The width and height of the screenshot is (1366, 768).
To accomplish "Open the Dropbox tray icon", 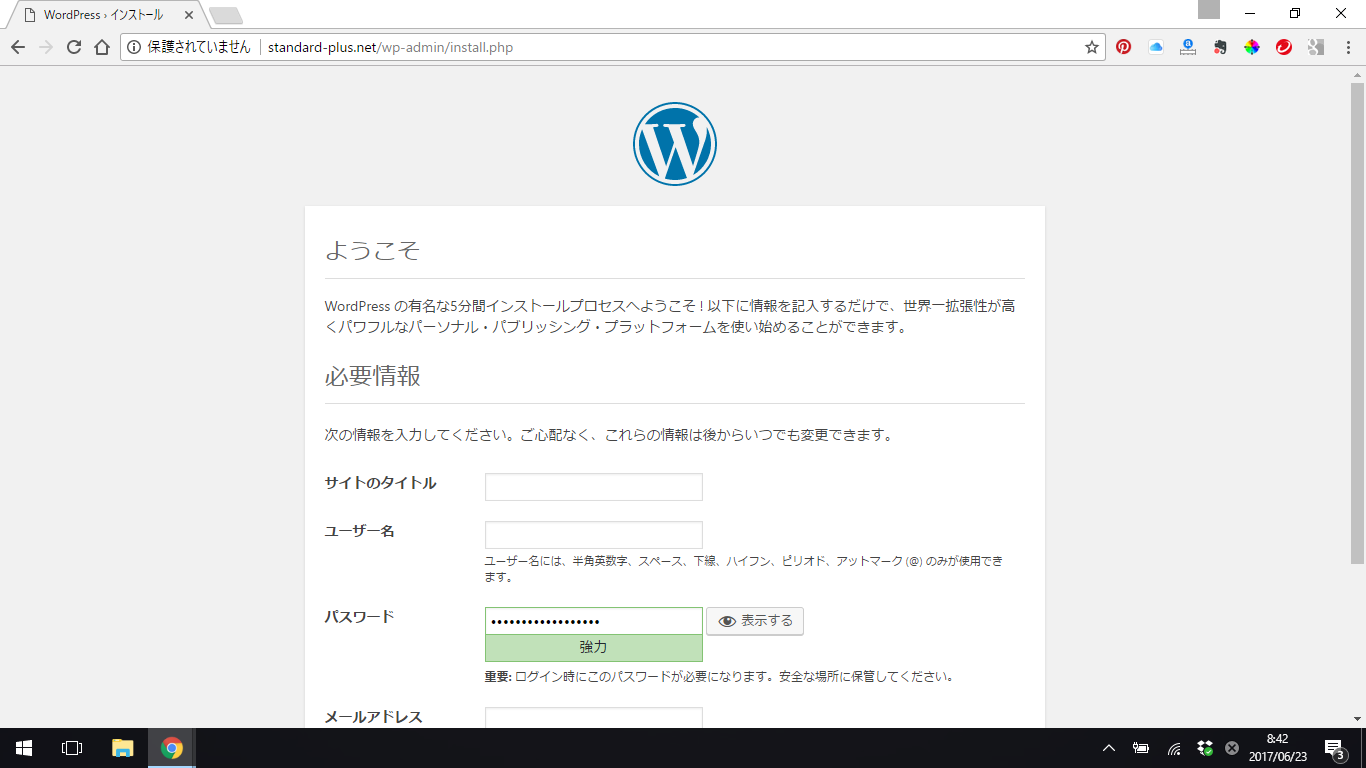I will 1205,748.
